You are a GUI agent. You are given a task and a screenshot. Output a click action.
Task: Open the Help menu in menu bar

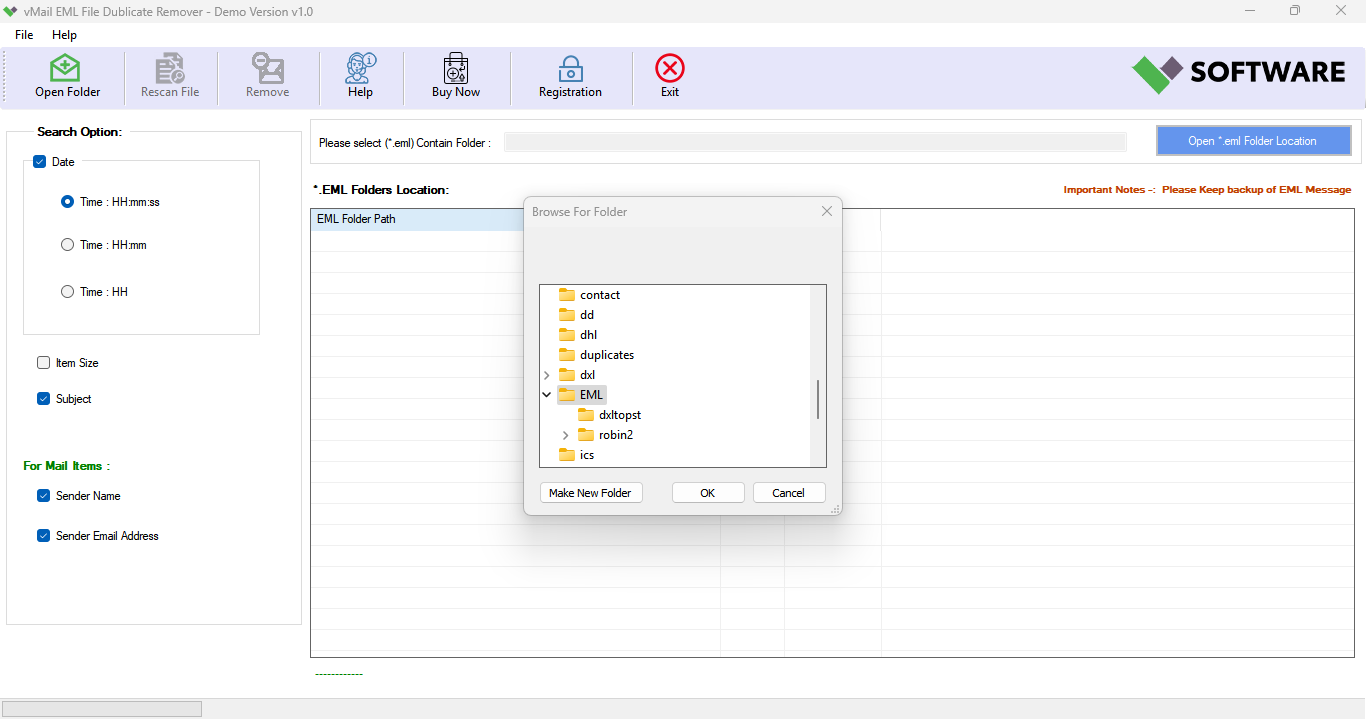point(64,35)
